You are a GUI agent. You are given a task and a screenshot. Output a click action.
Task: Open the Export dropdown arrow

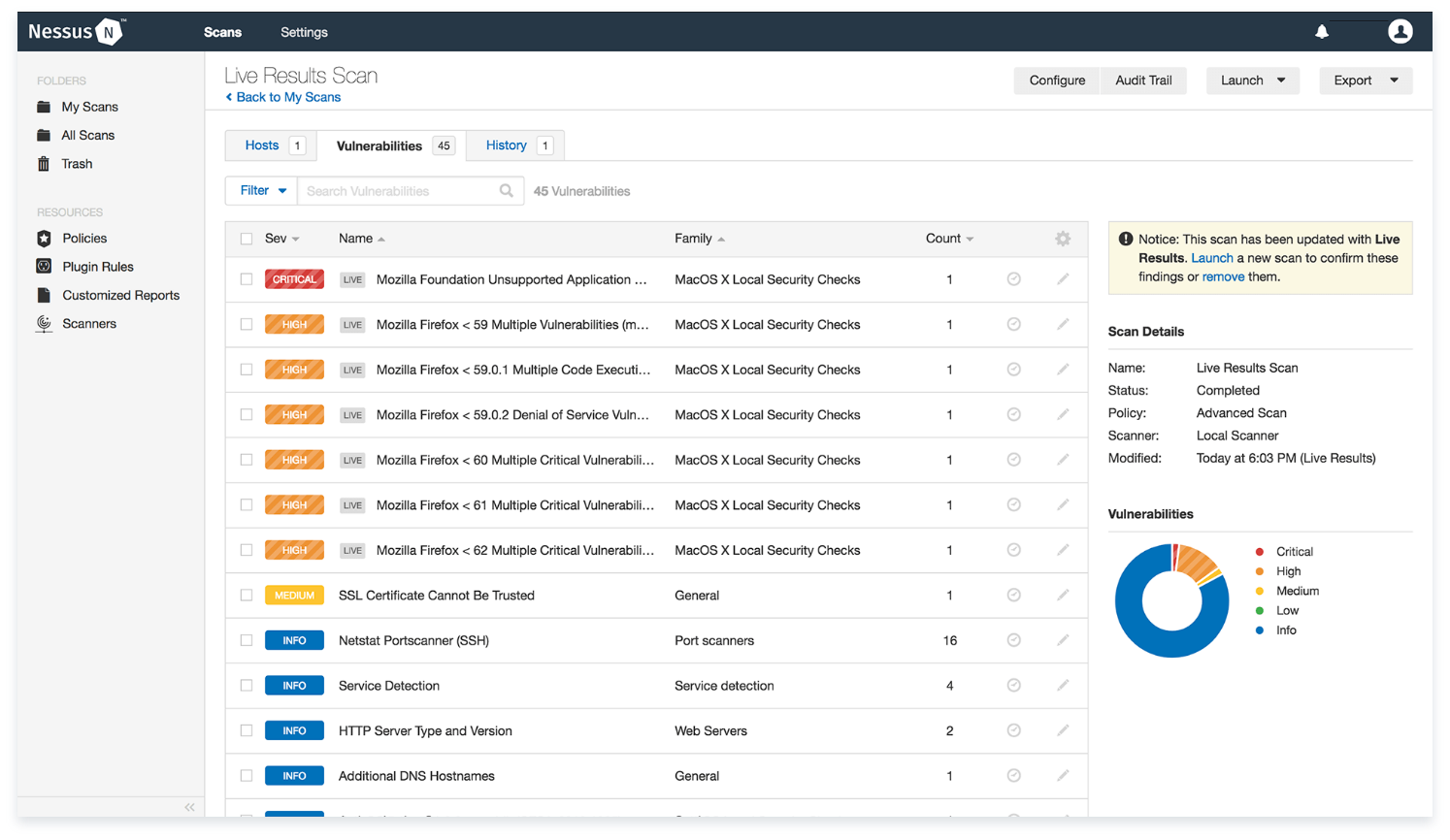click(1394, 81)
